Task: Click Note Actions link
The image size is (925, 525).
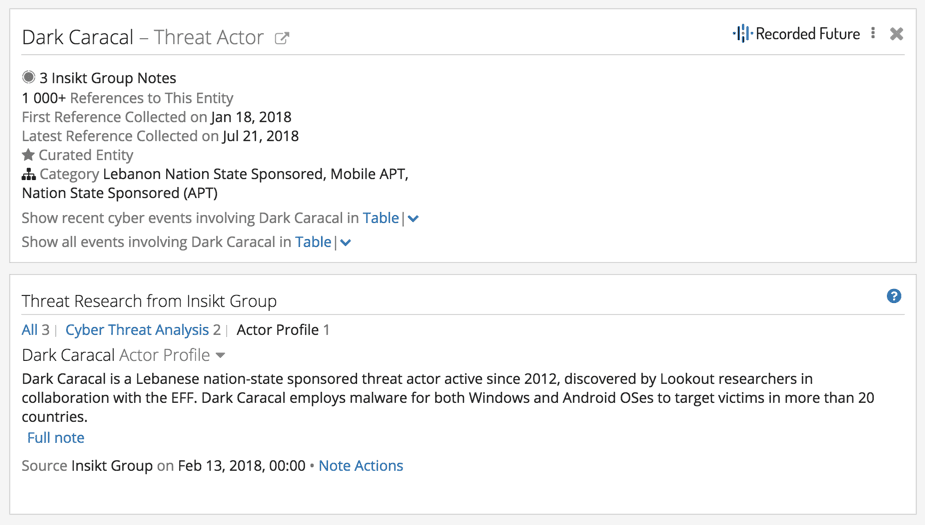Action: coord(361,466)
